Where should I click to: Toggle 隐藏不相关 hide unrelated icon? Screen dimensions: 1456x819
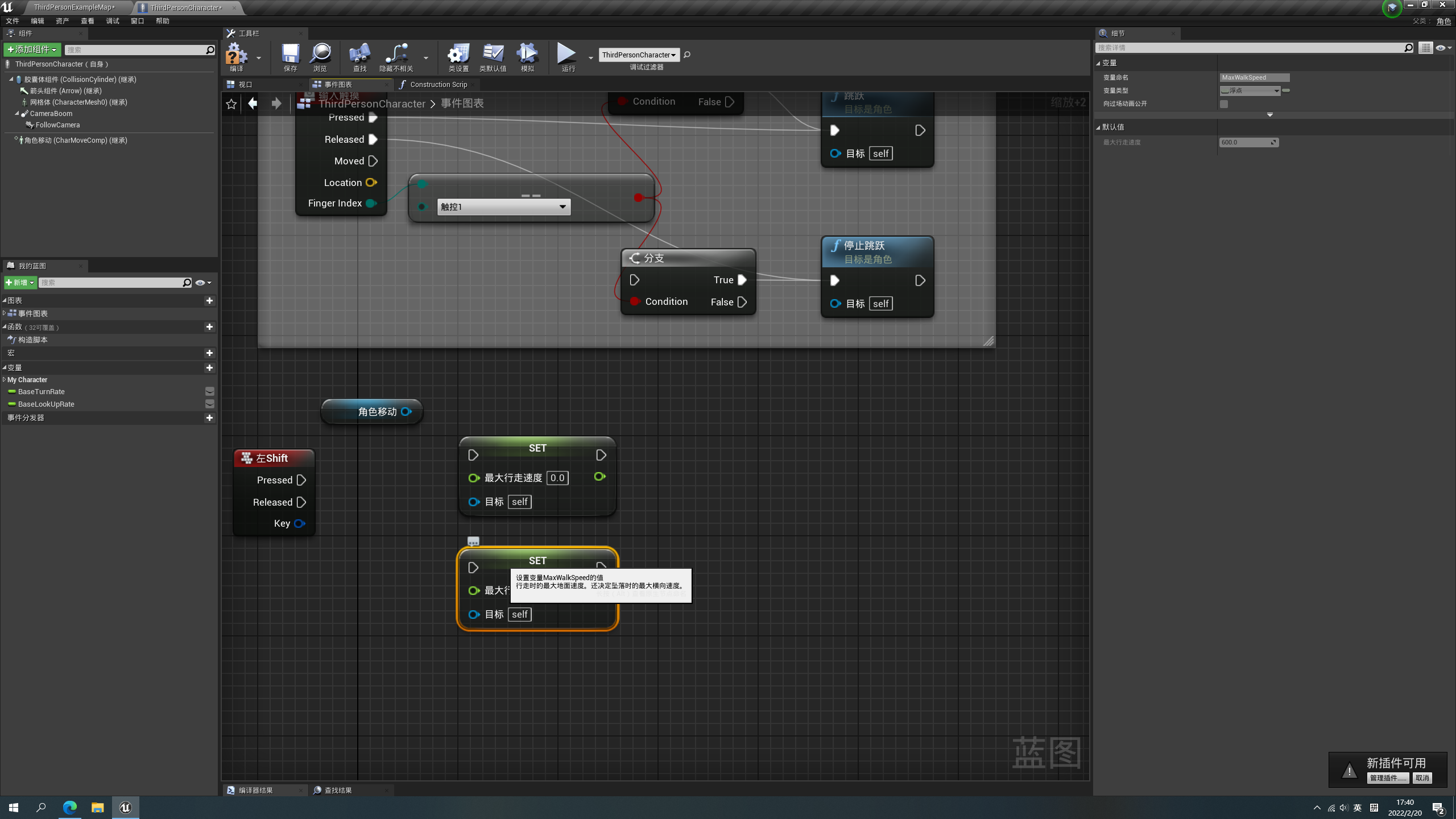click(x=396, y=57)
